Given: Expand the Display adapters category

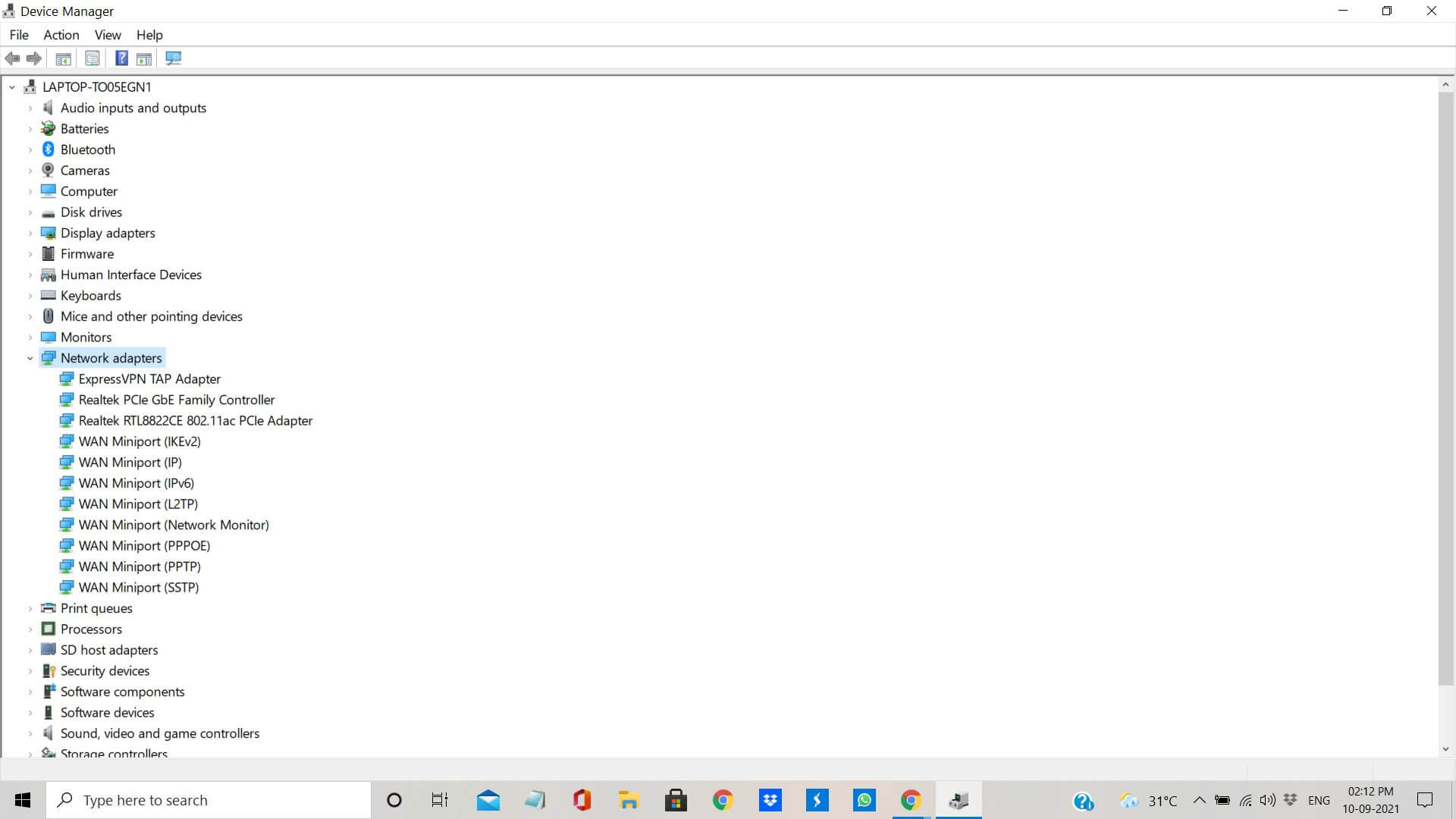Looking at the screenshot, I should click(30, 233).
